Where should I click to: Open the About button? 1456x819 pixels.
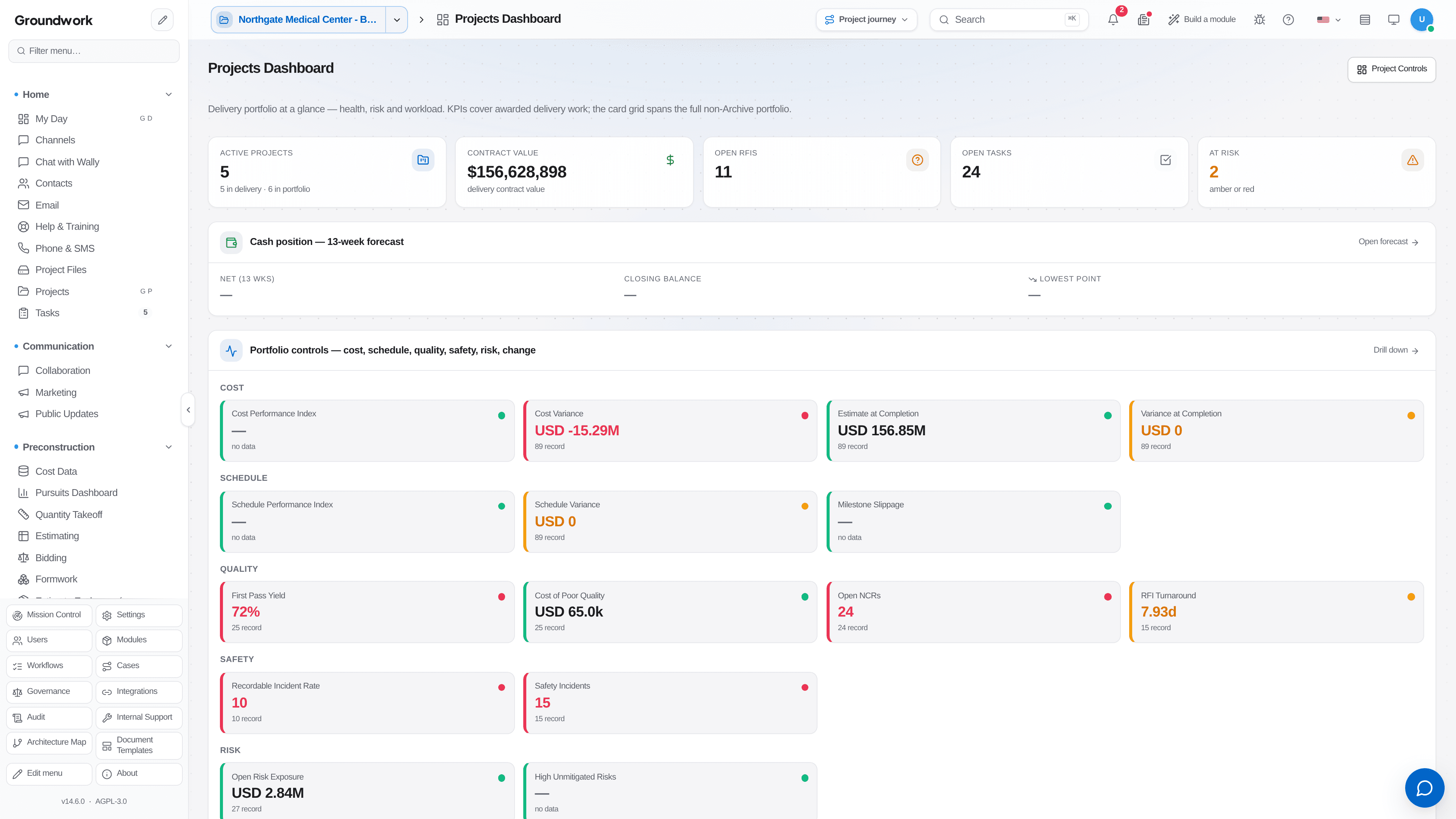[x=139, y=774]
